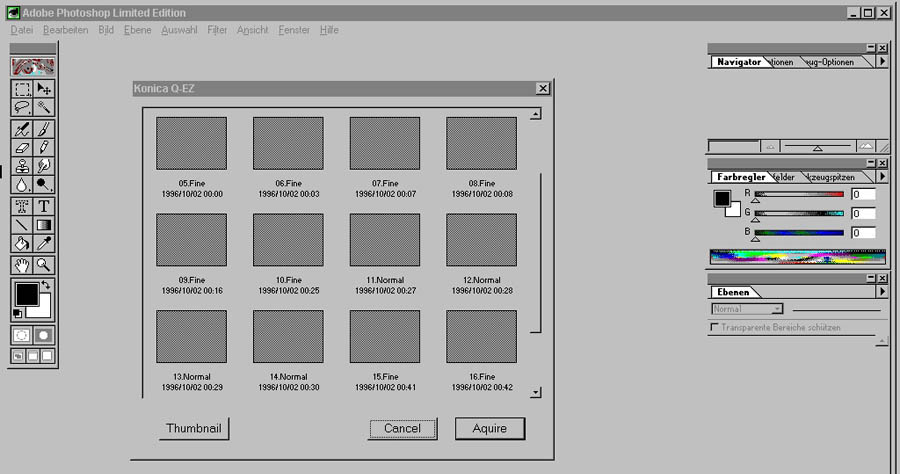Image resolution: width=900 pixels, height=474 pixels.
Task: Click the Navigator zoom out small mountains button
Action: [x=770, y=147]
